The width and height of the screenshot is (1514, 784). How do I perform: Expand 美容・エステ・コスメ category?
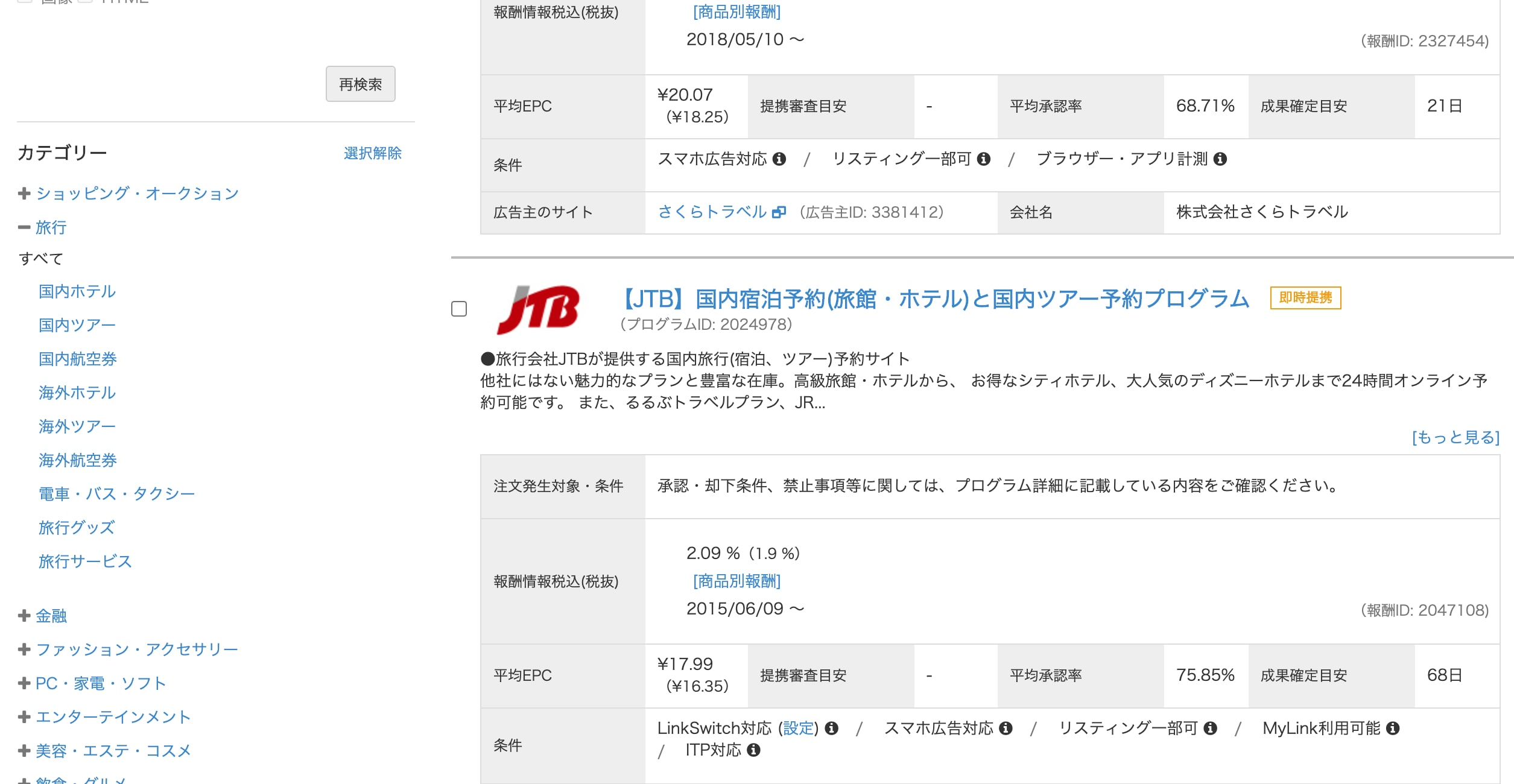pos(24,750)
